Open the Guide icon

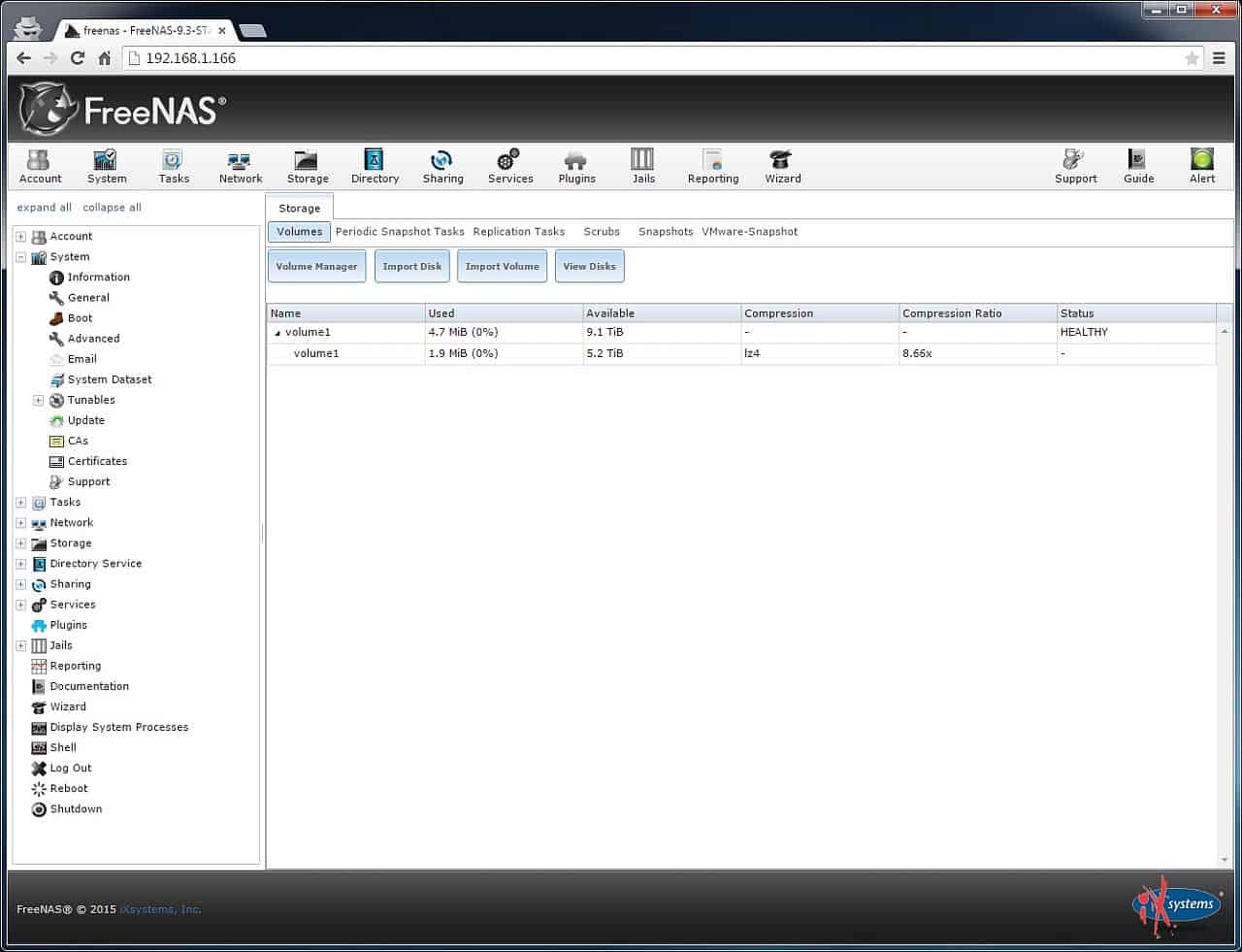point(1138,166)
